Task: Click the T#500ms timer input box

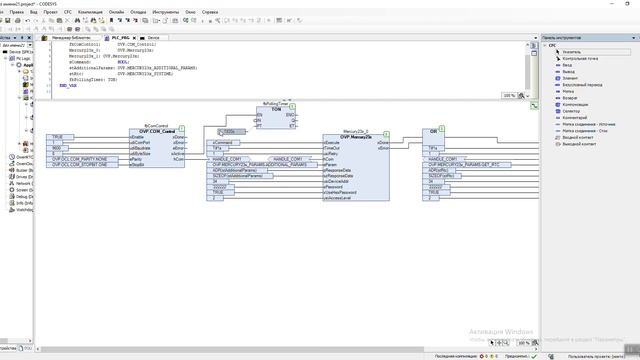Action: tap(232, 131)
